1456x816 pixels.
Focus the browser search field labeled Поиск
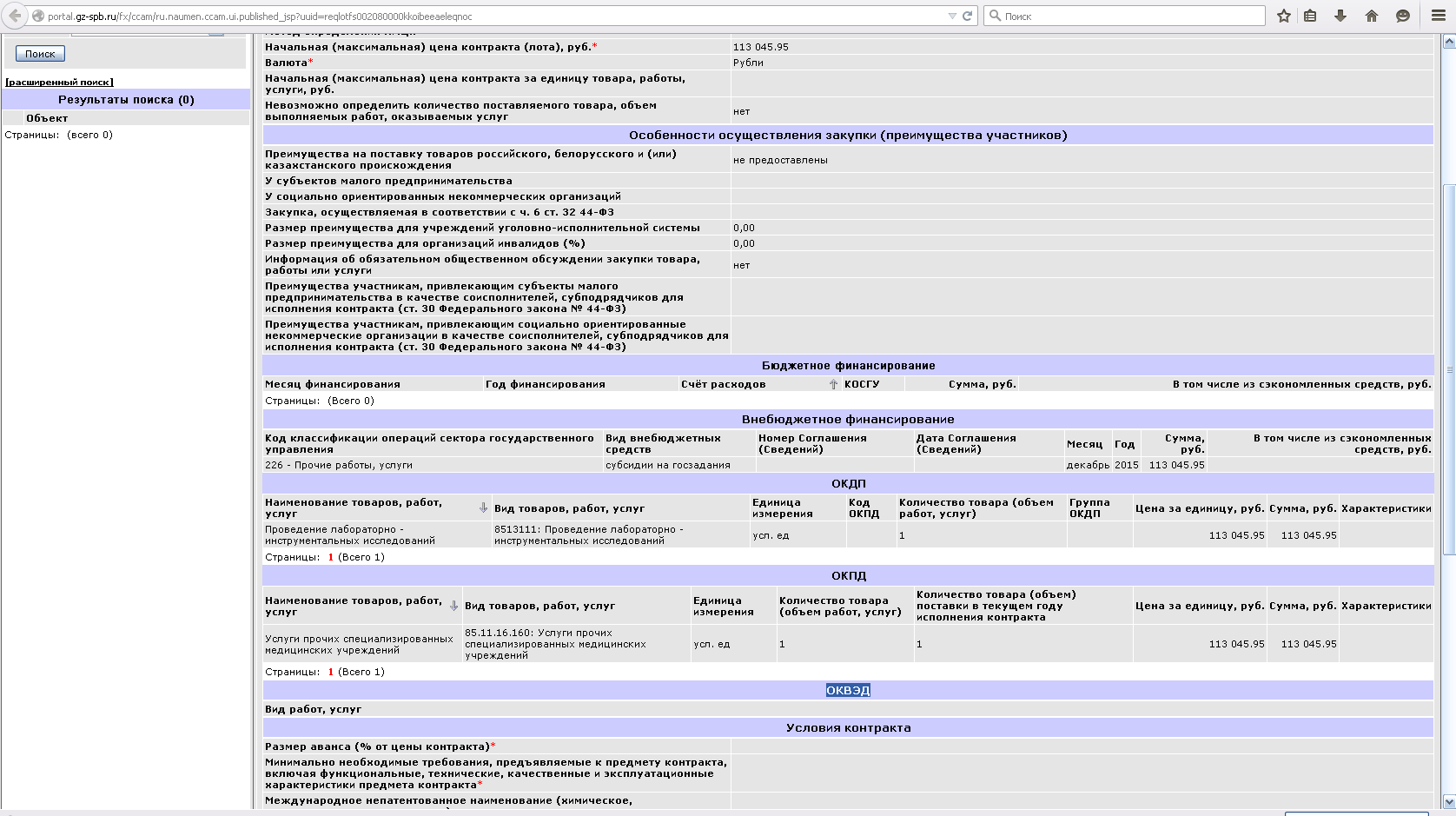tap(1124, 16)
